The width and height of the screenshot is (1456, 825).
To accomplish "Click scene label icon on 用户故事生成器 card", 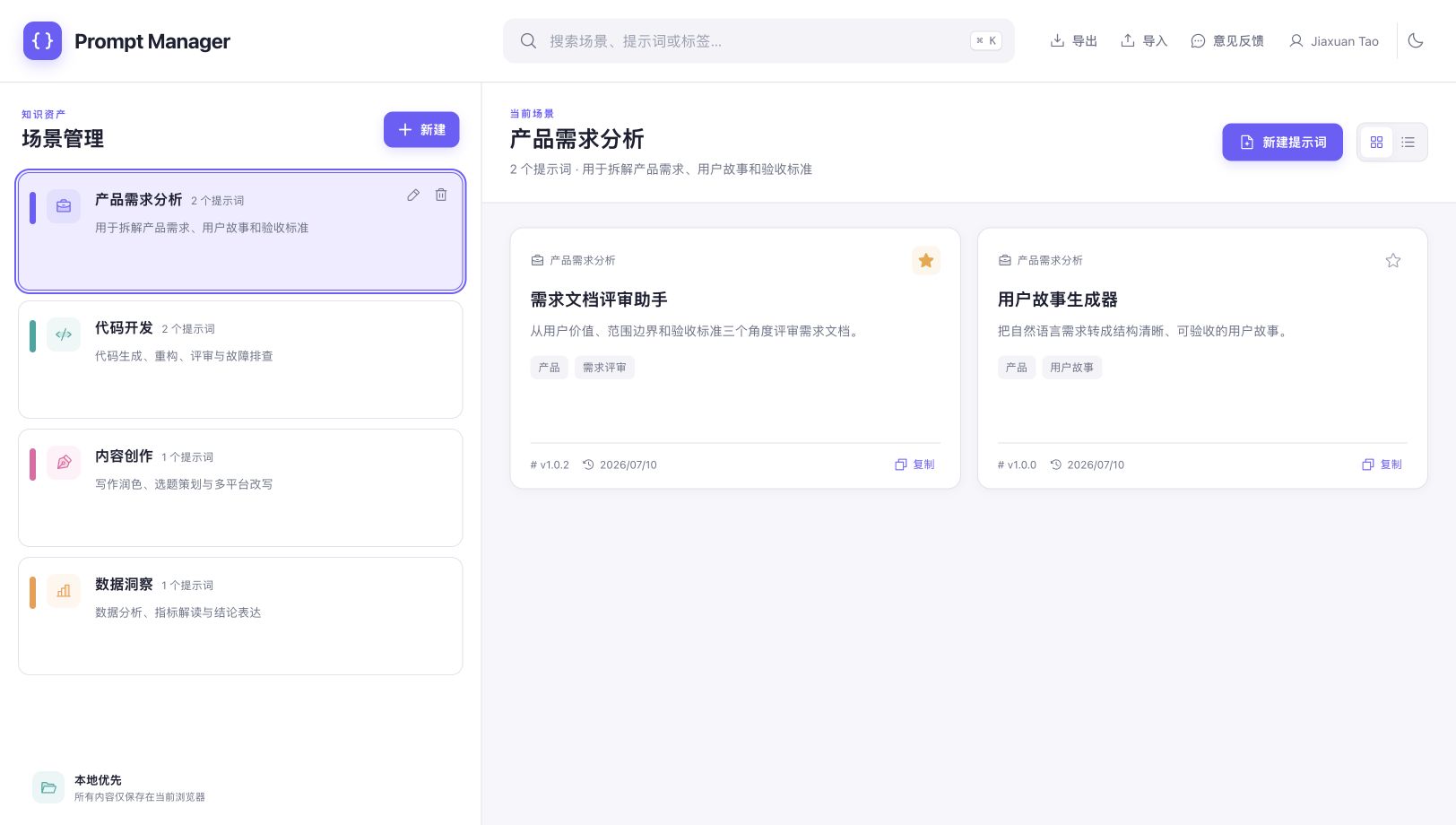I will click(1004, 260).
